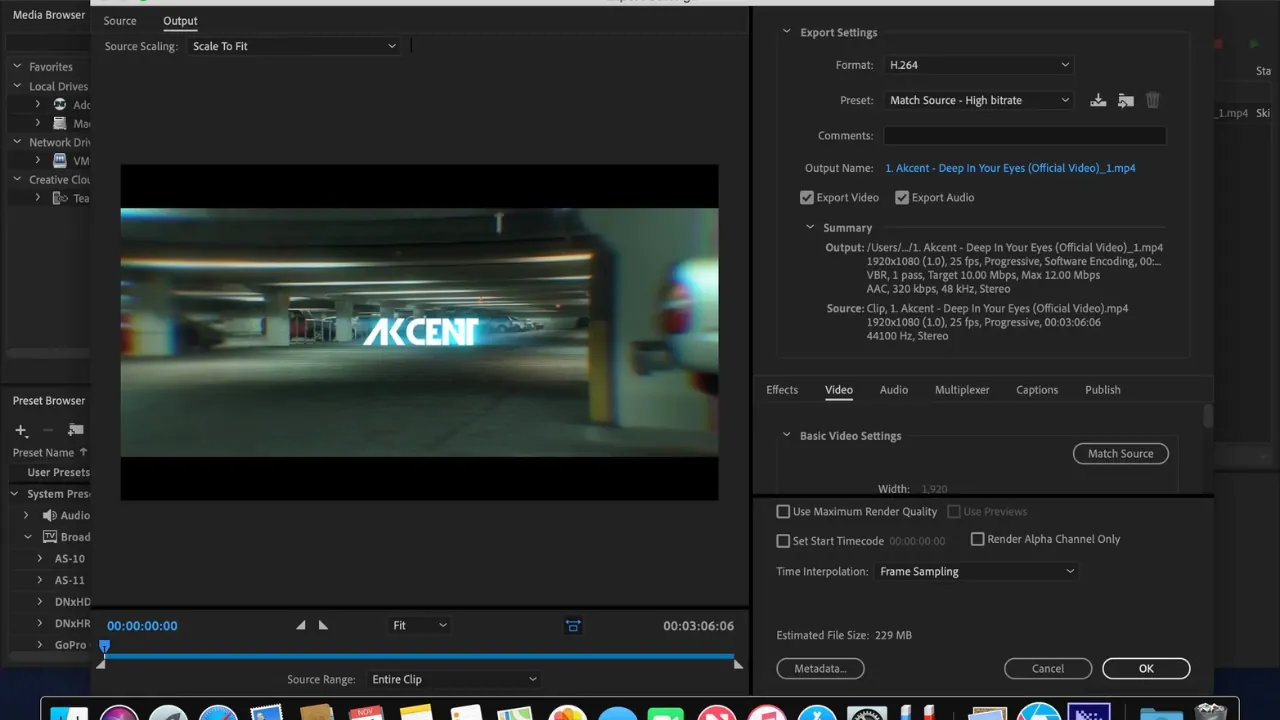Click the VM network drive icon

click(60, 160)
